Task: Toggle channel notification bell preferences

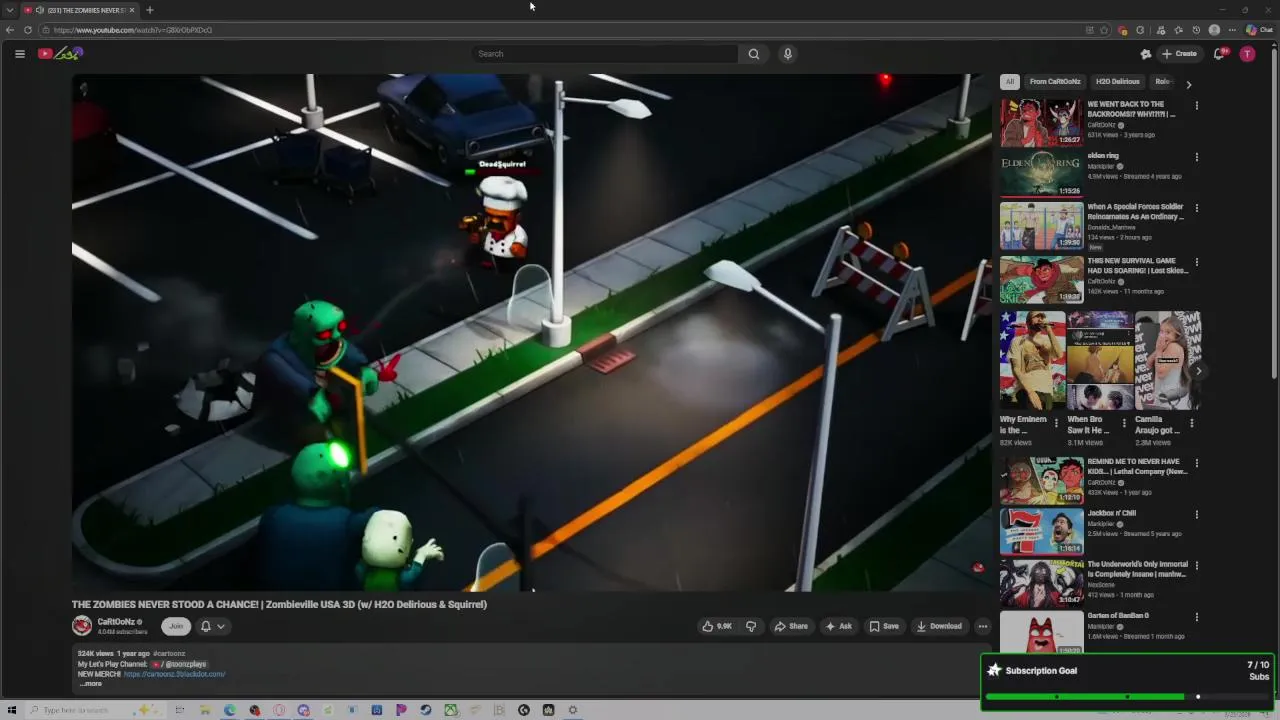Action: (x=212, y=626)
